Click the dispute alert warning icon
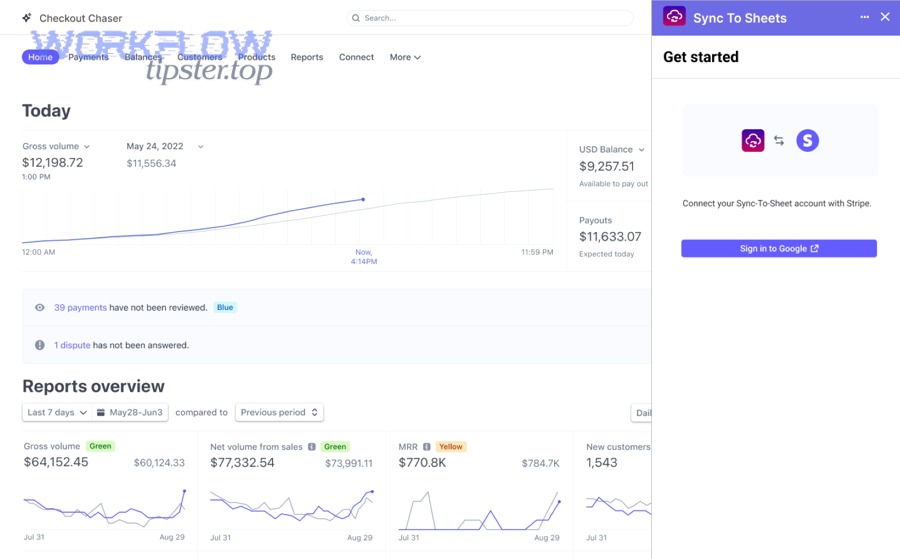This screenshot has width=900, height=559. tap(40, 345)
